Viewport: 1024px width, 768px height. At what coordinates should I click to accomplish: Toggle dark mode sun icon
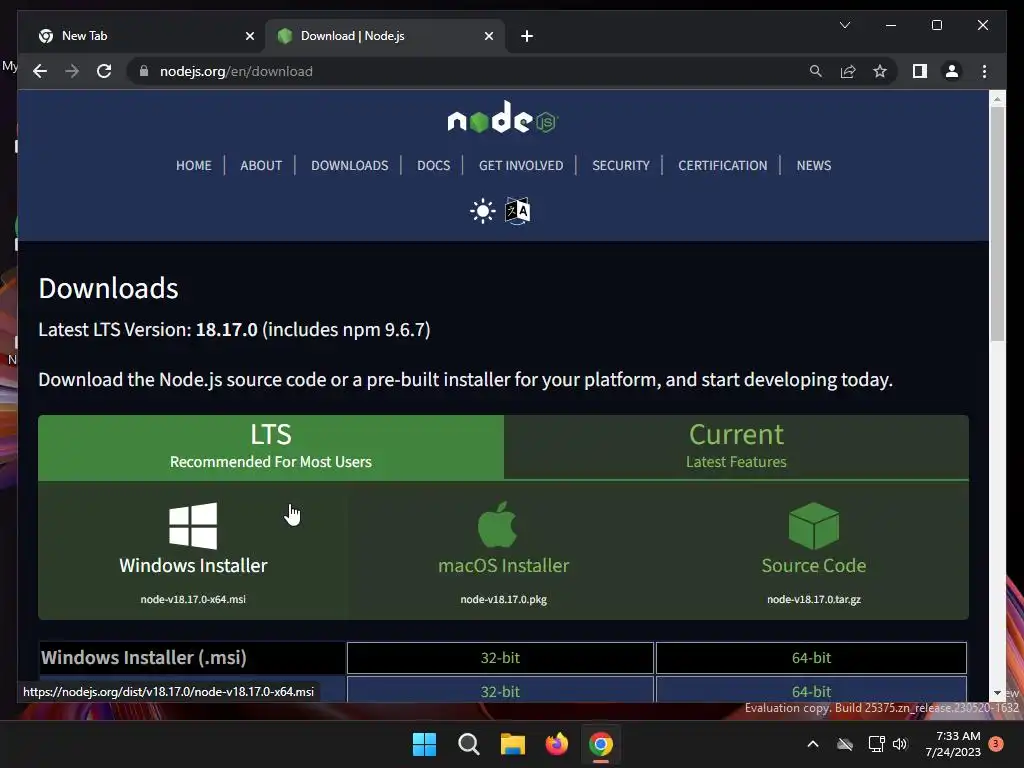[483, 211]
